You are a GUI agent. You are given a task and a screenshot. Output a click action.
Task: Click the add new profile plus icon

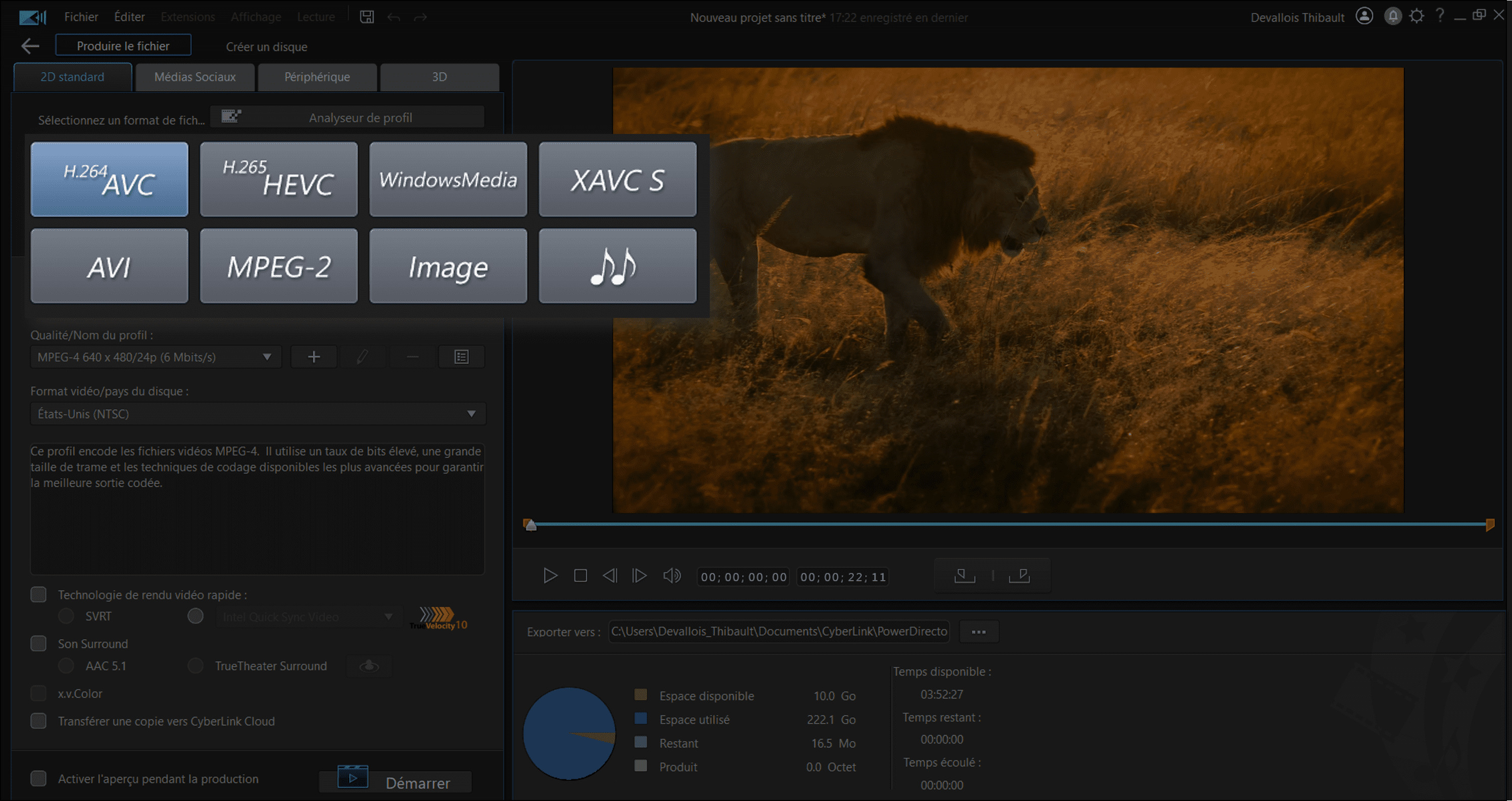tap(314, 357)
